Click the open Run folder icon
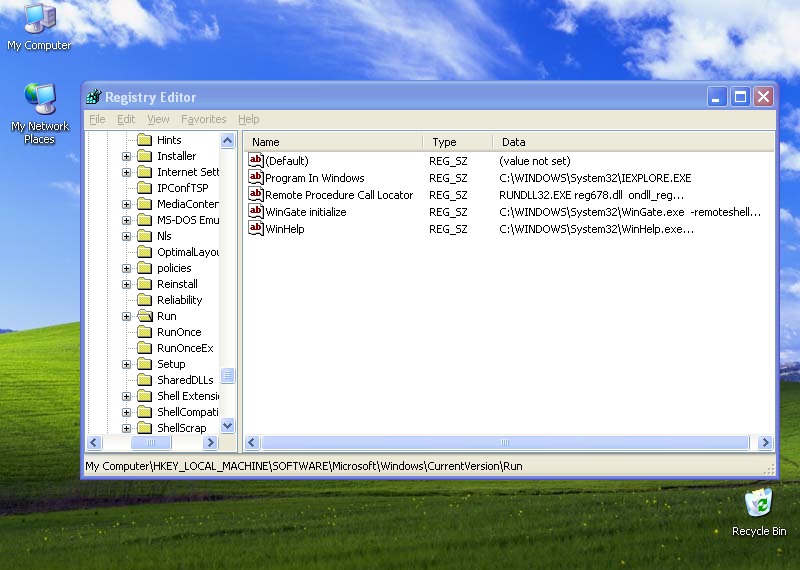800x570 pixels. pos(145,316)
